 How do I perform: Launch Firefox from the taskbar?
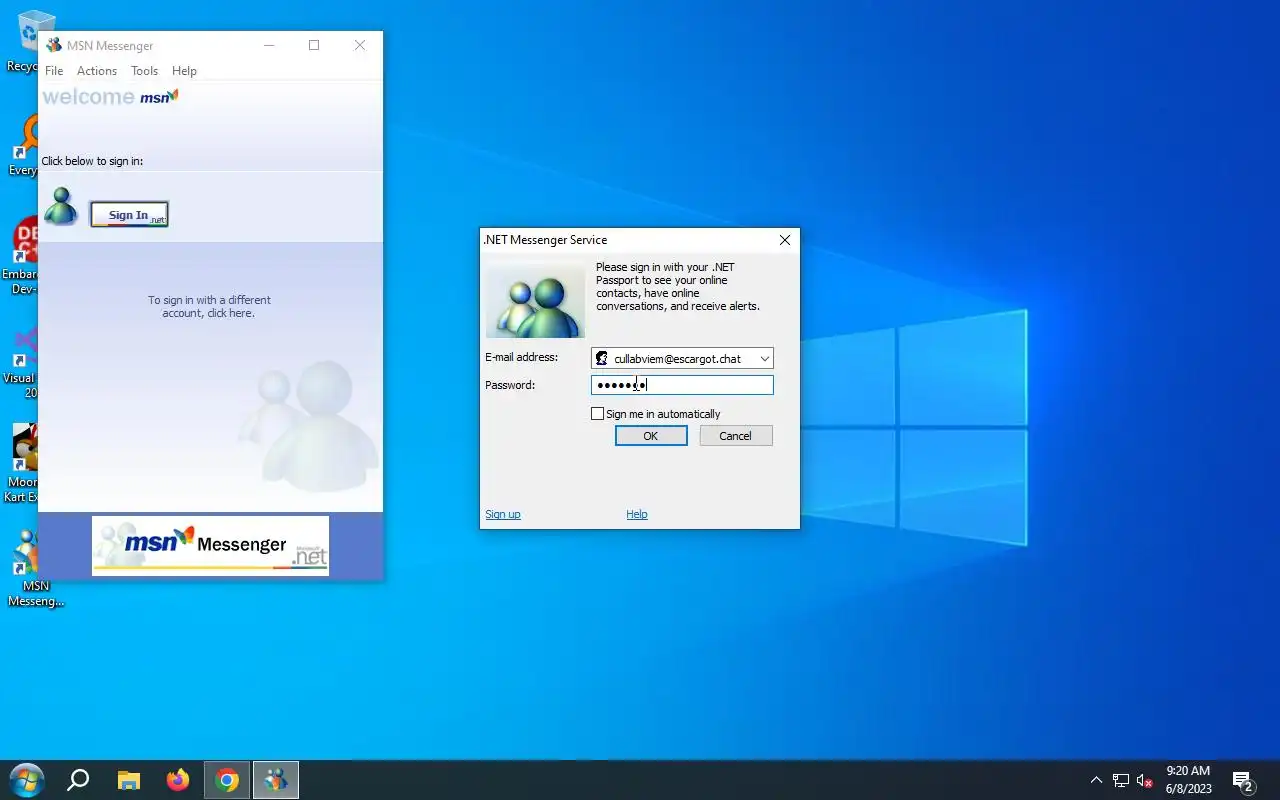click(178, 780)
